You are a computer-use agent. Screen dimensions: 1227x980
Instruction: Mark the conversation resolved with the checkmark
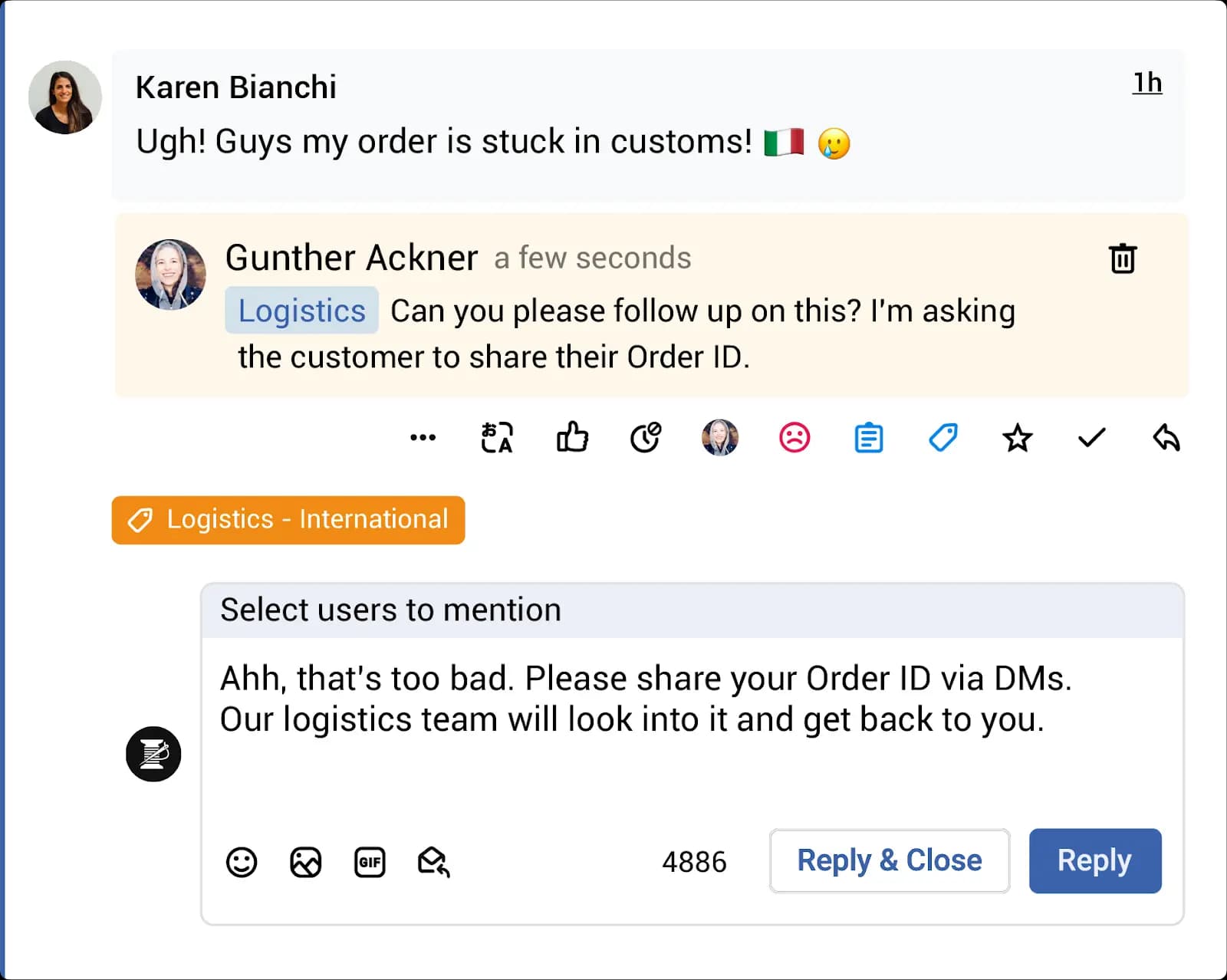(x=1090, y=437)
